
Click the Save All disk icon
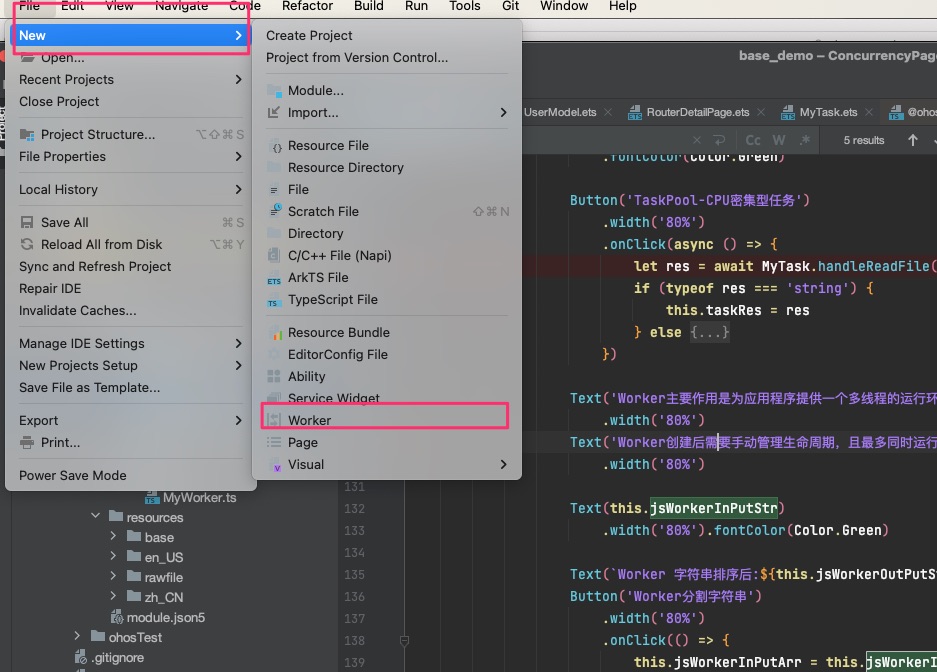(27, 223)
